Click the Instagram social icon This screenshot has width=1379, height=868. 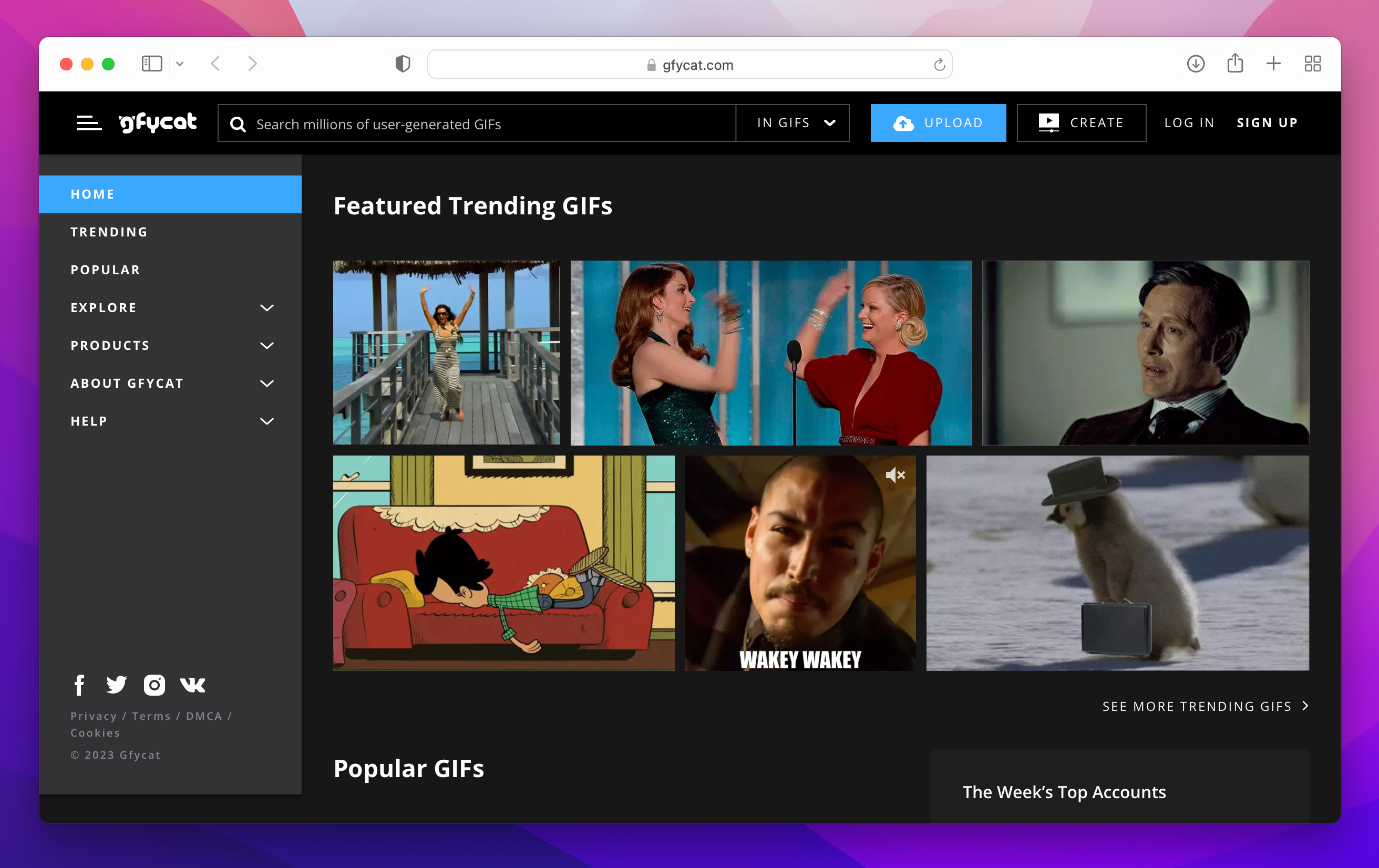pos(154,684)
